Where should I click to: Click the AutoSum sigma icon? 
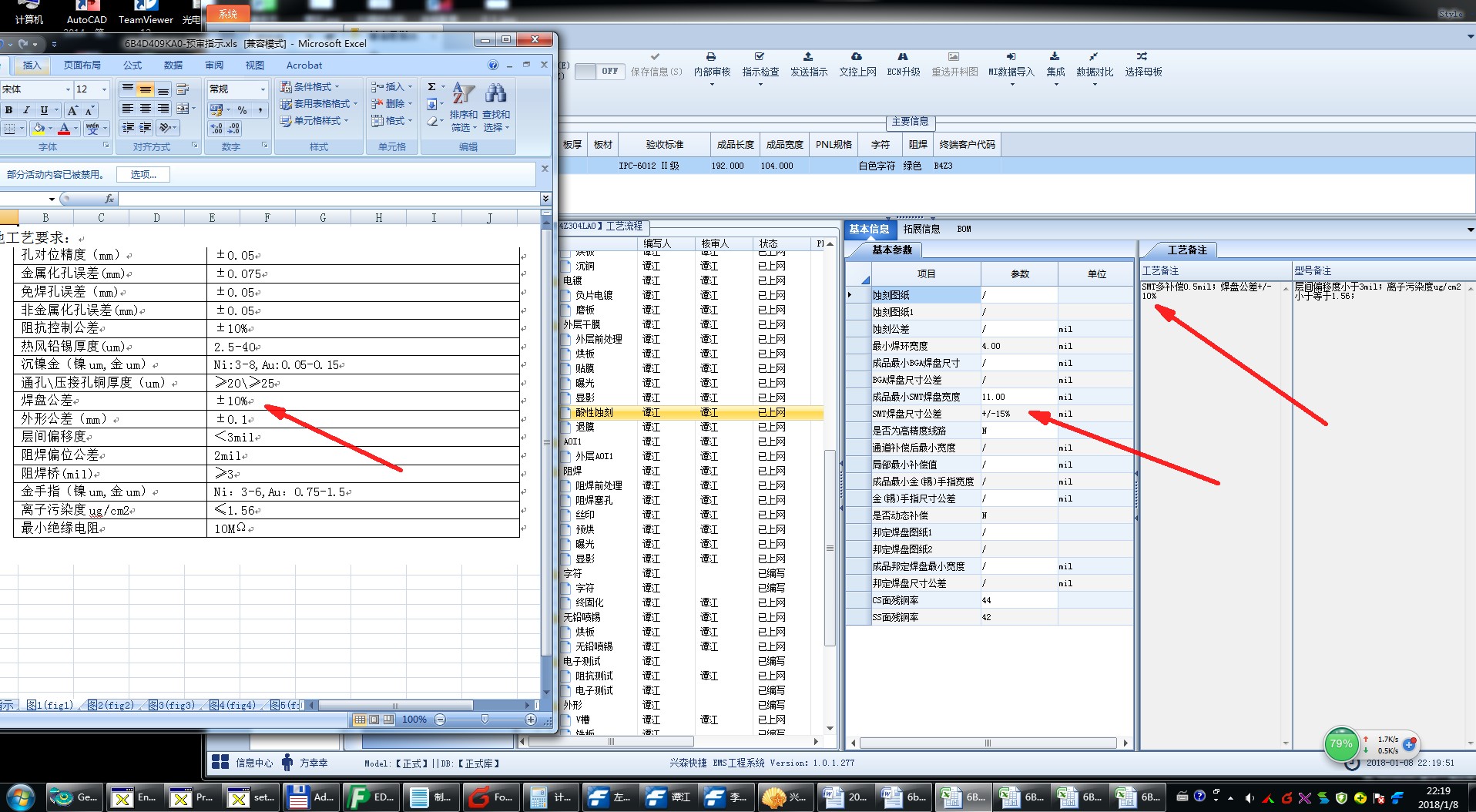click(432, 86)
